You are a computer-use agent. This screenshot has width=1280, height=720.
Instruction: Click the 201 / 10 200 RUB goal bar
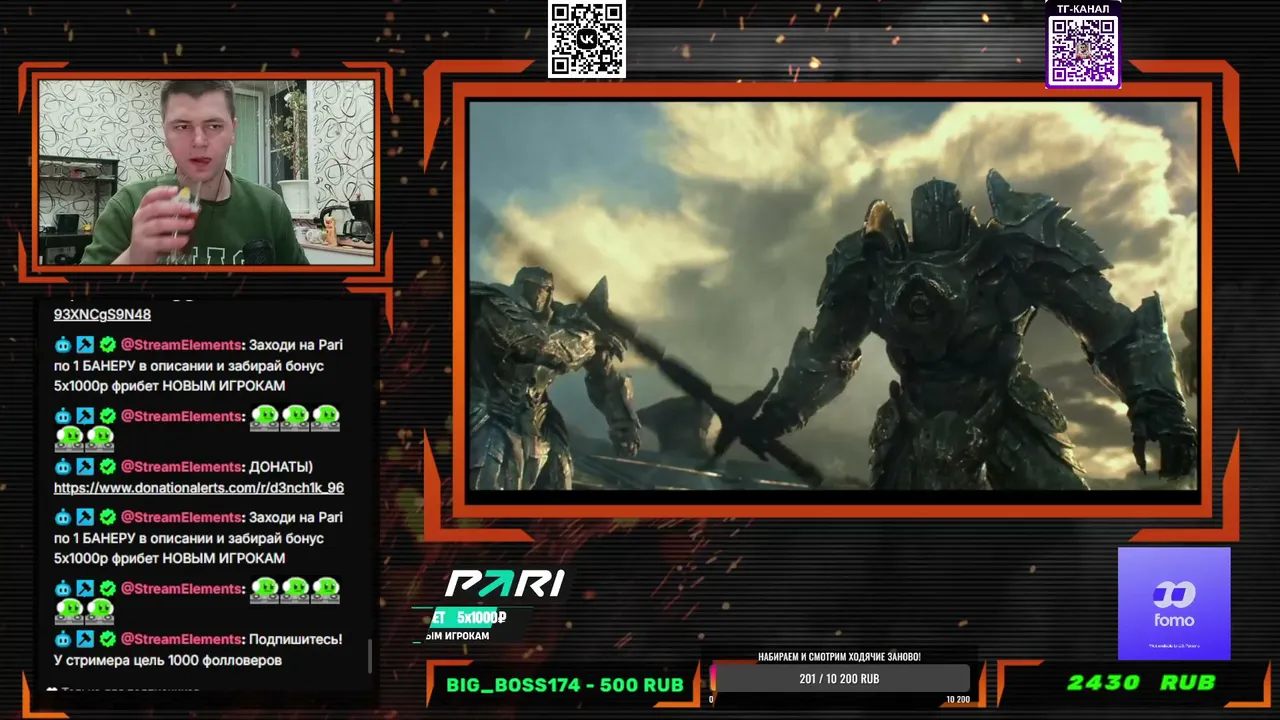[x=840, y=679]
